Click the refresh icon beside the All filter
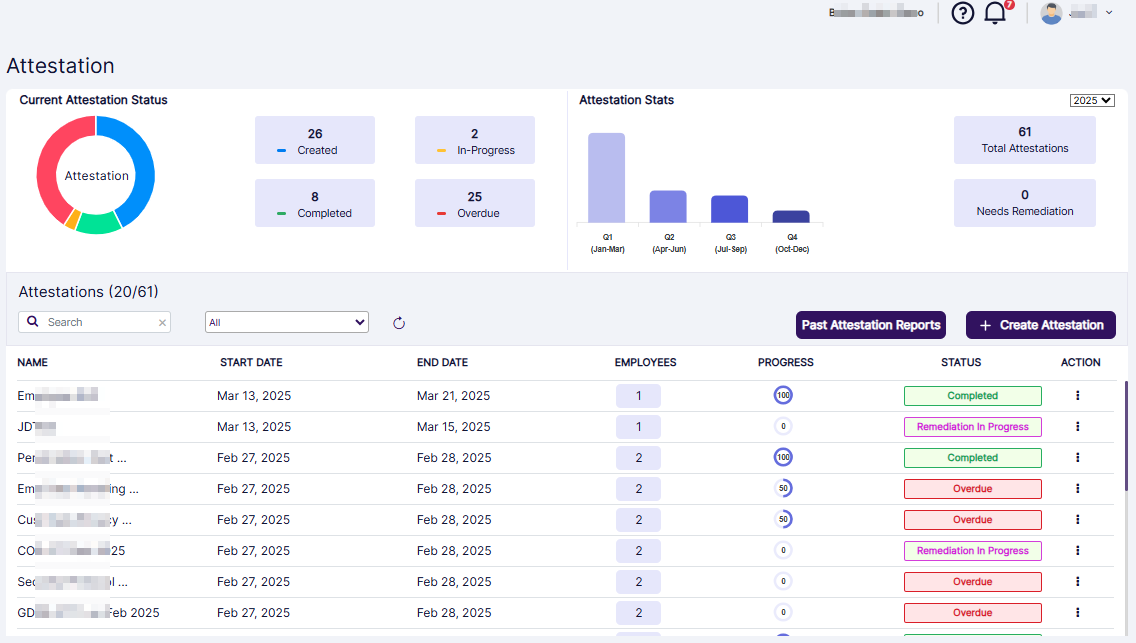 tap(398, 322)
